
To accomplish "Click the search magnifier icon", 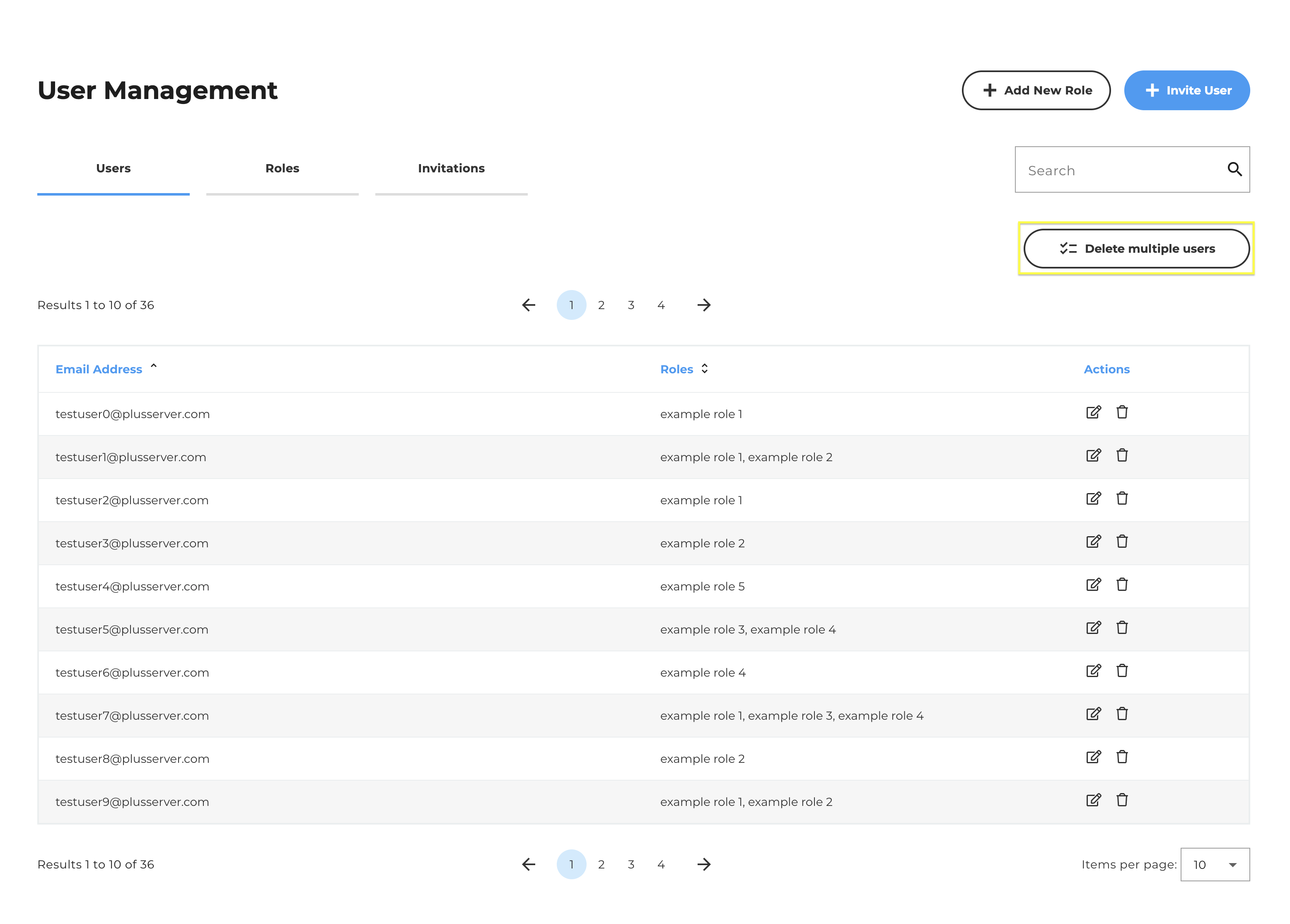I will click(x=1234, y=169).
